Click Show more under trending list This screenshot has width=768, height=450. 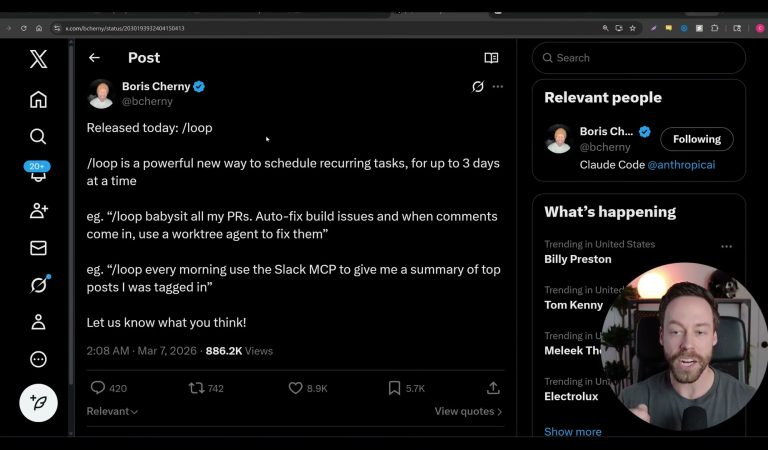[x=573, y=432]
